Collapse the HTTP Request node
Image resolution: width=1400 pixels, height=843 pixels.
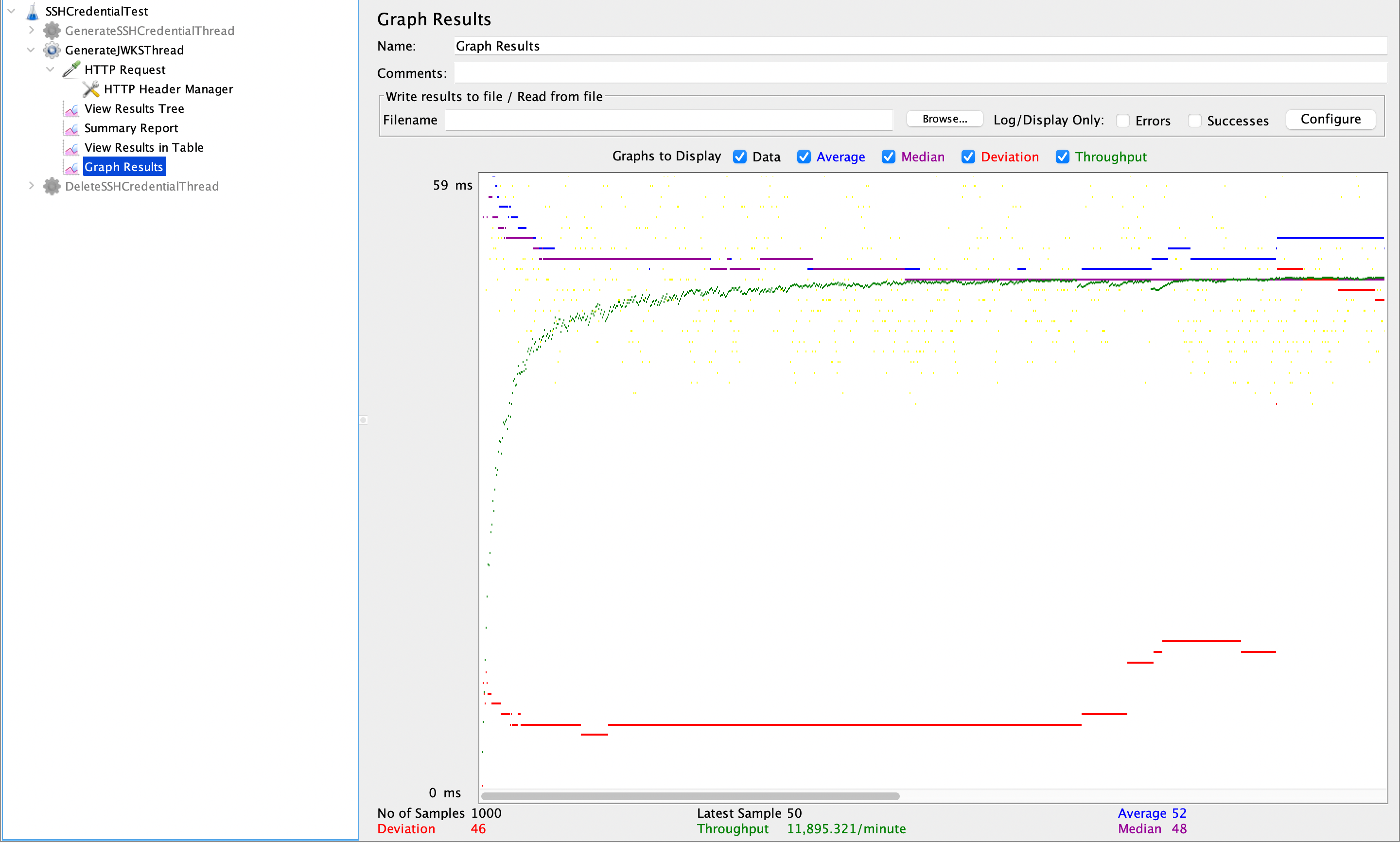tap(51, 70)
